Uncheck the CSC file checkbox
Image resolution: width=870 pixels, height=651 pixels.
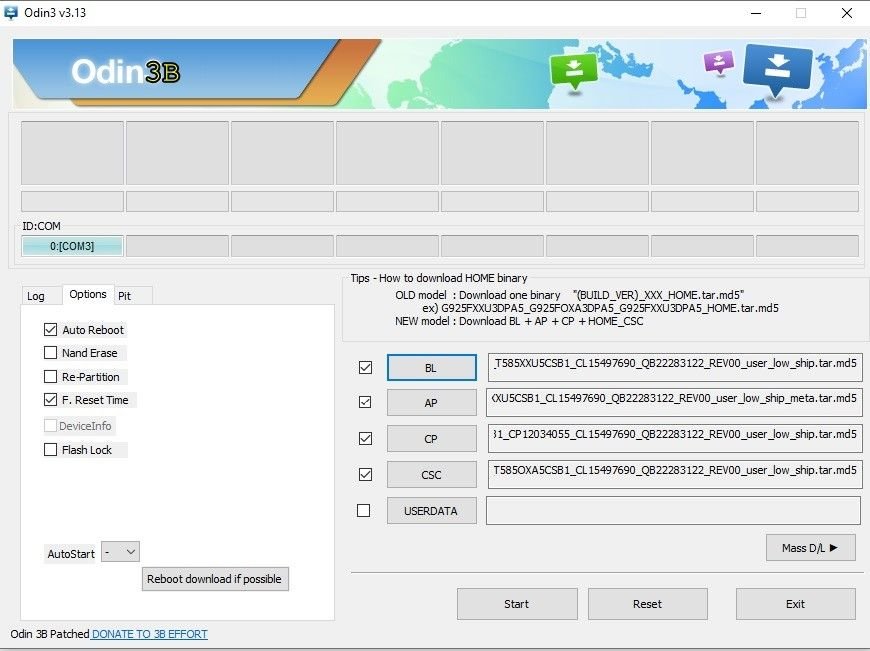[x=365, y=475]
